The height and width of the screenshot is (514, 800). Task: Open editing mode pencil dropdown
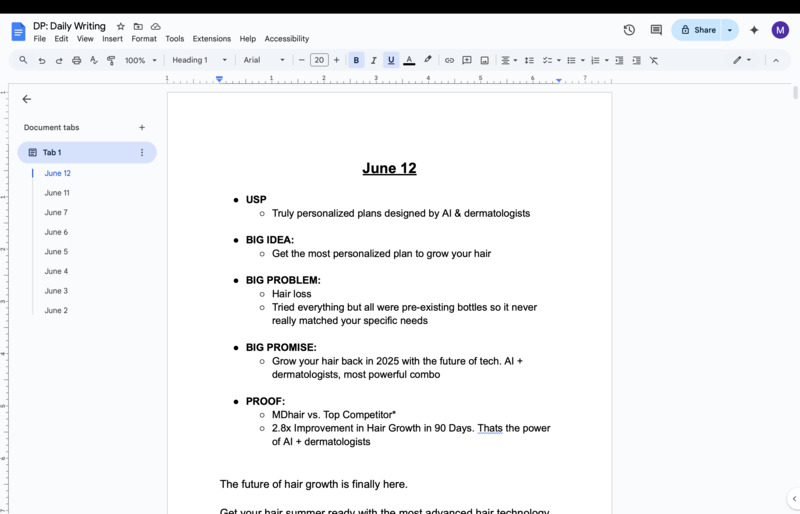742,60
